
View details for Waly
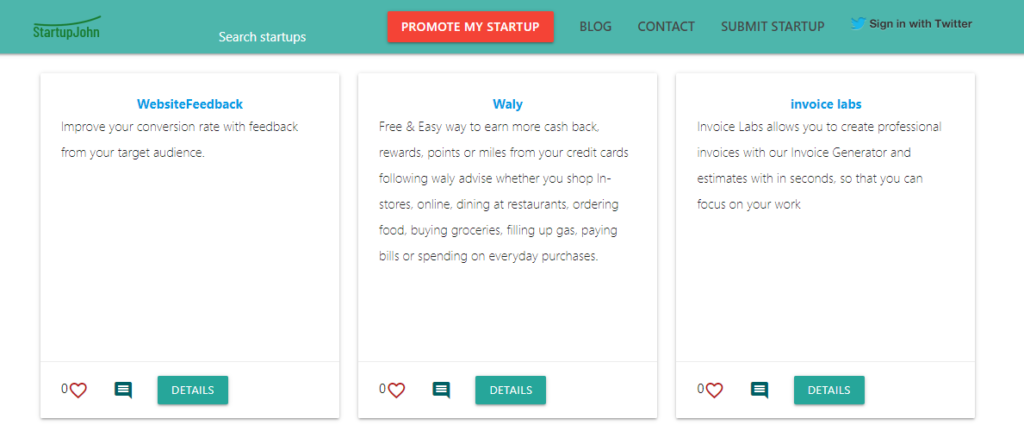[x=510, y=390]
